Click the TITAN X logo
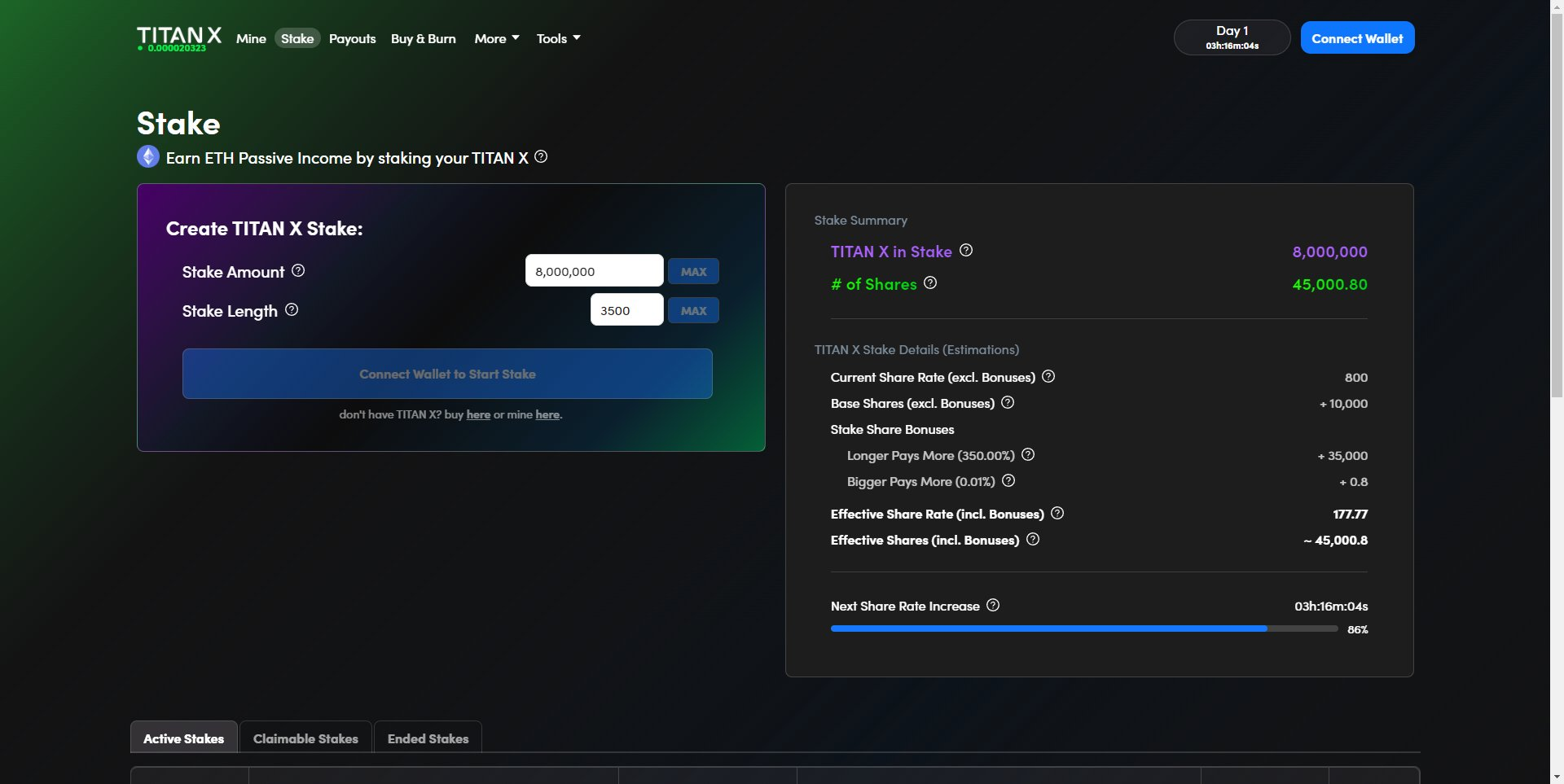The height and width of the screenshot is (784, 1564). coord(179,35)
